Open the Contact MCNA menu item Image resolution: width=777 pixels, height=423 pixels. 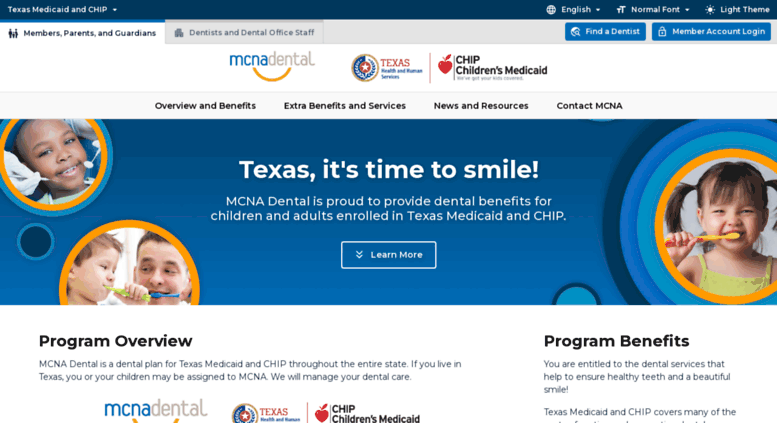(589, 106)
